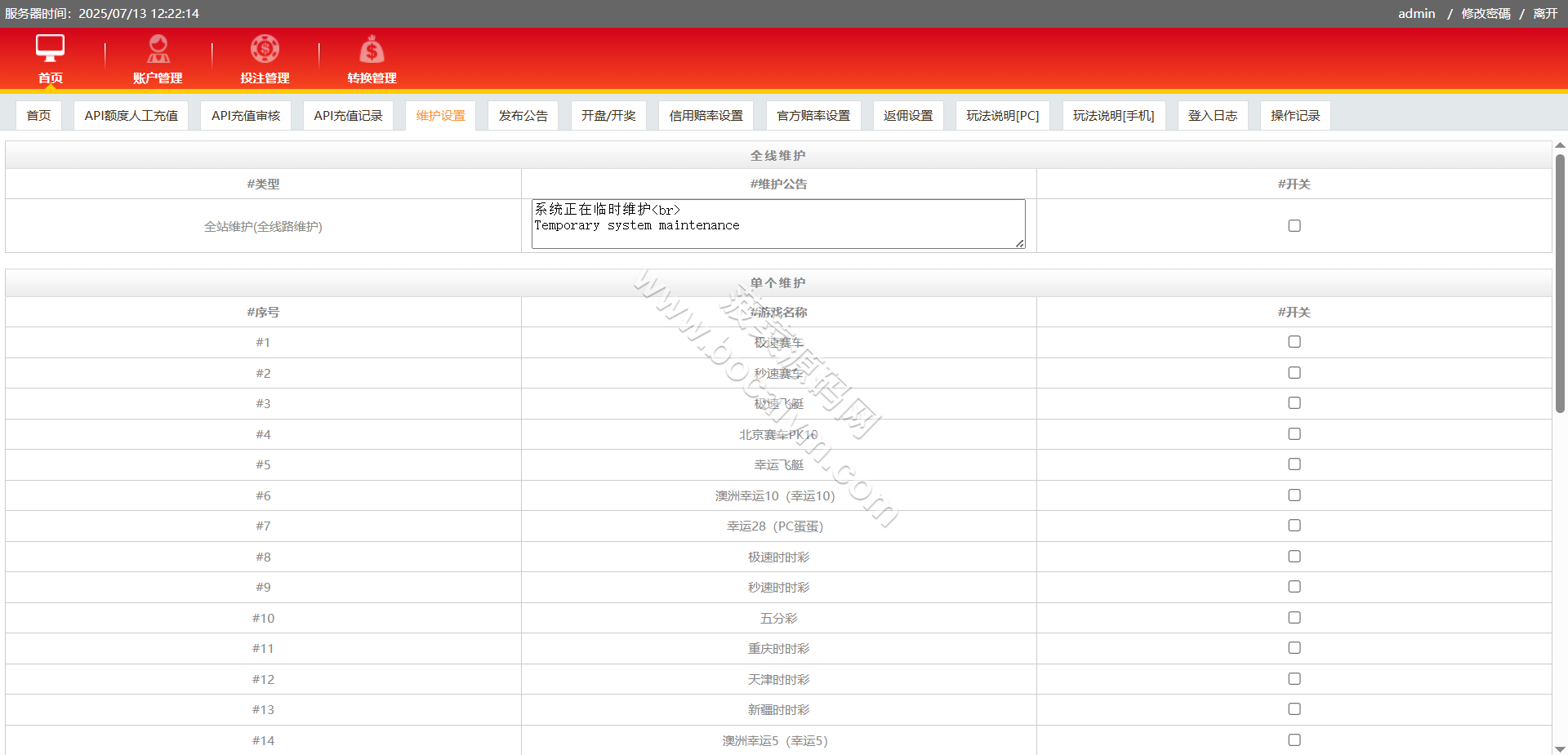The height and width of the screenshot is (755, 1568).
Task: Select the 维护设置 tab
Action: 440,116
